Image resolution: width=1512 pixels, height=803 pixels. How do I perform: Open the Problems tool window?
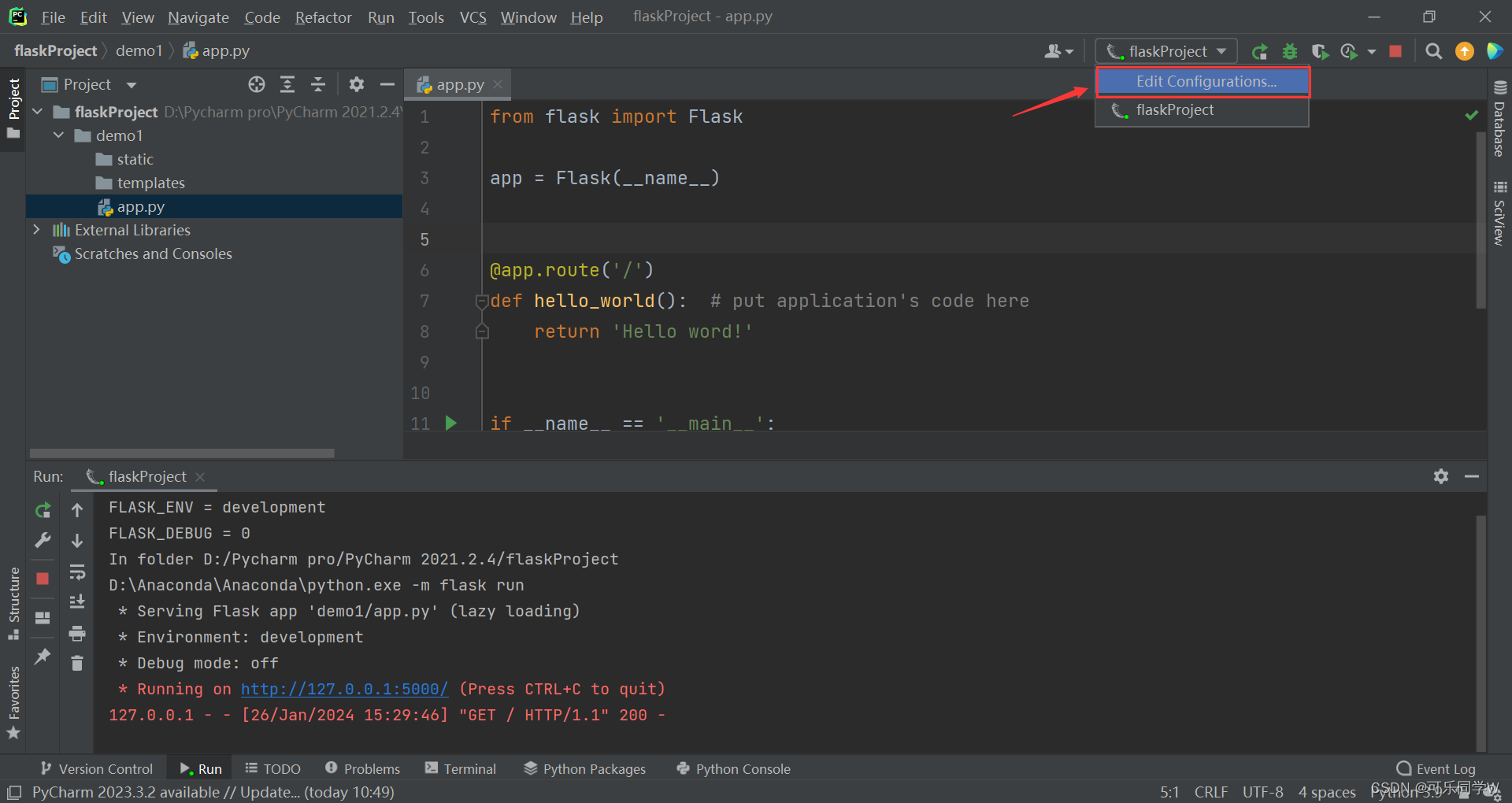362,768
